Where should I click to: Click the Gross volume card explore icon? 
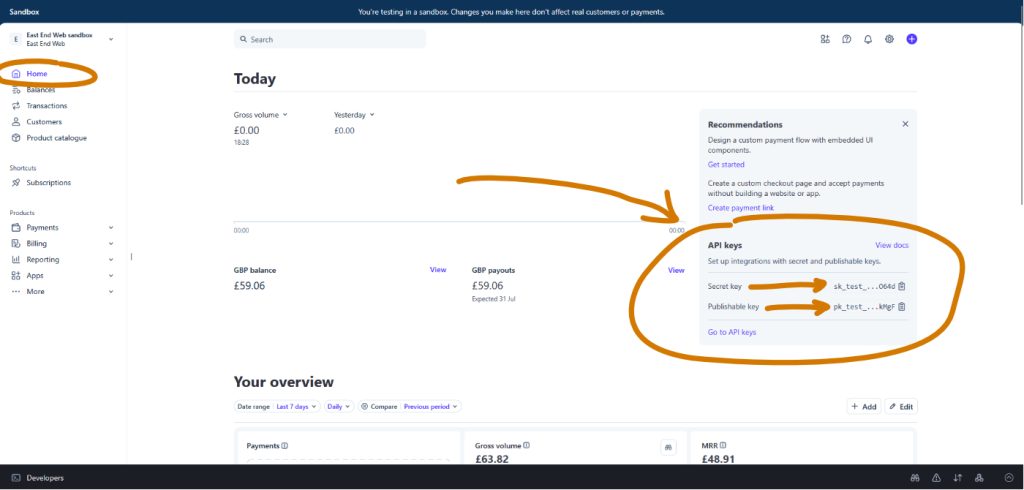[x=669, y=448]
